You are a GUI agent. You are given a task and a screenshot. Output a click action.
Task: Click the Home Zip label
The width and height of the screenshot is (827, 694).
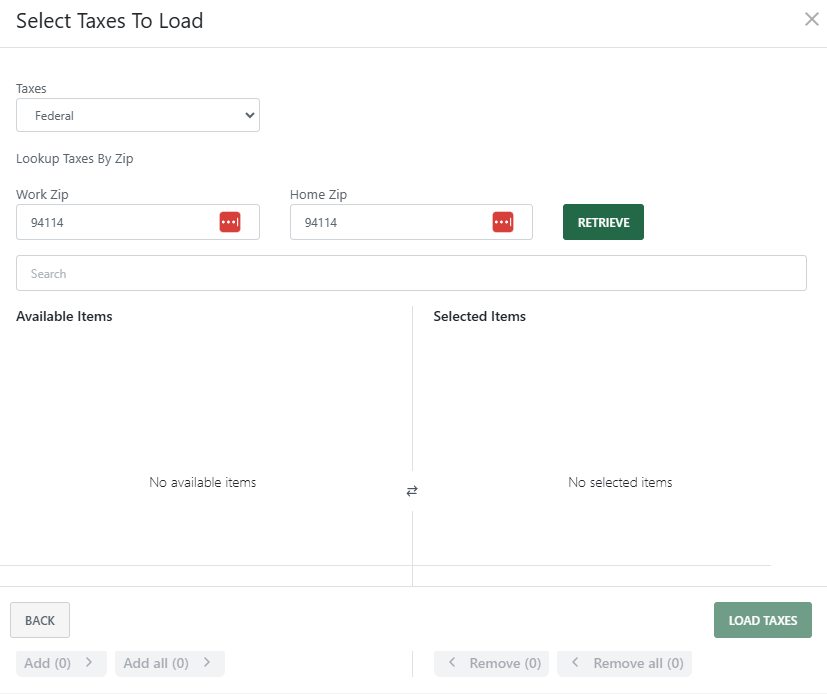(x=318, y=194)
